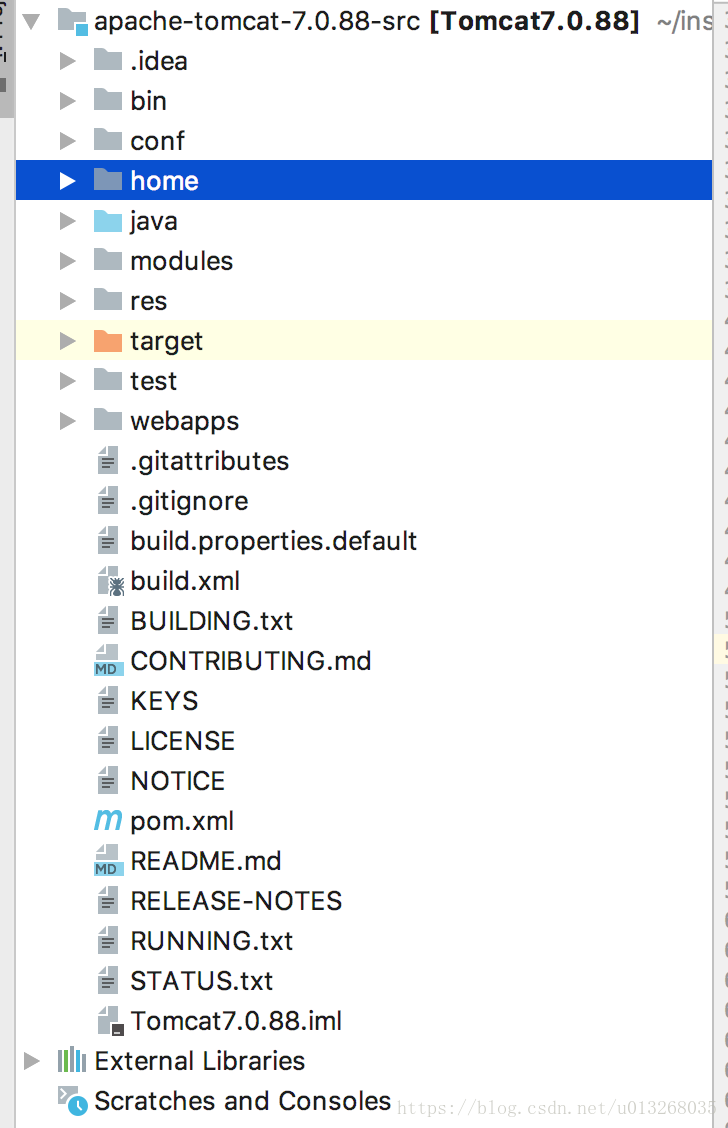Click the Maven icon of pom.xml
The width and height of the screenshot is (728, 1128).
109,820
